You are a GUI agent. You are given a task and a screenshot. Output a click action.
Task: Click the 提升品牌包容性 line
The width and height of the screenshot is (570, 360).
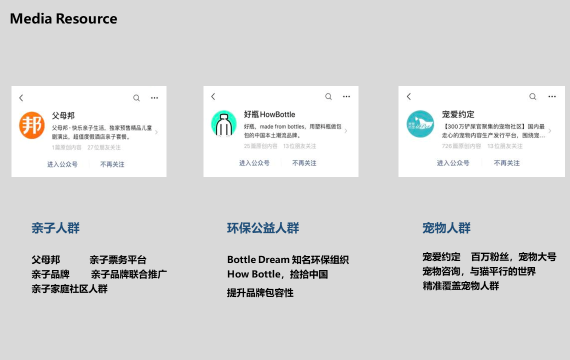click(x=260, y=293)
